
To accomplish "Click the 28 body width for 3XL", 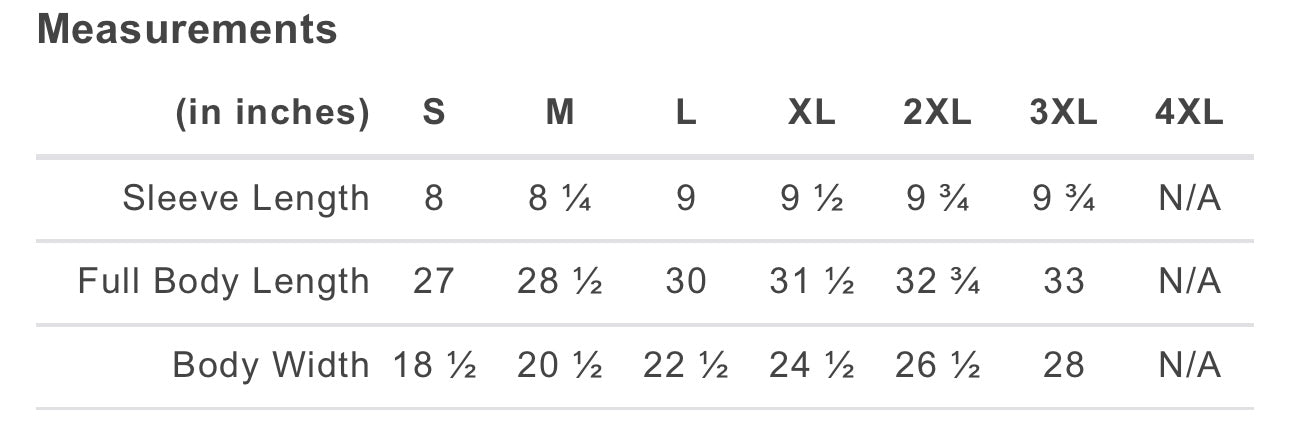I will 1063,366.
